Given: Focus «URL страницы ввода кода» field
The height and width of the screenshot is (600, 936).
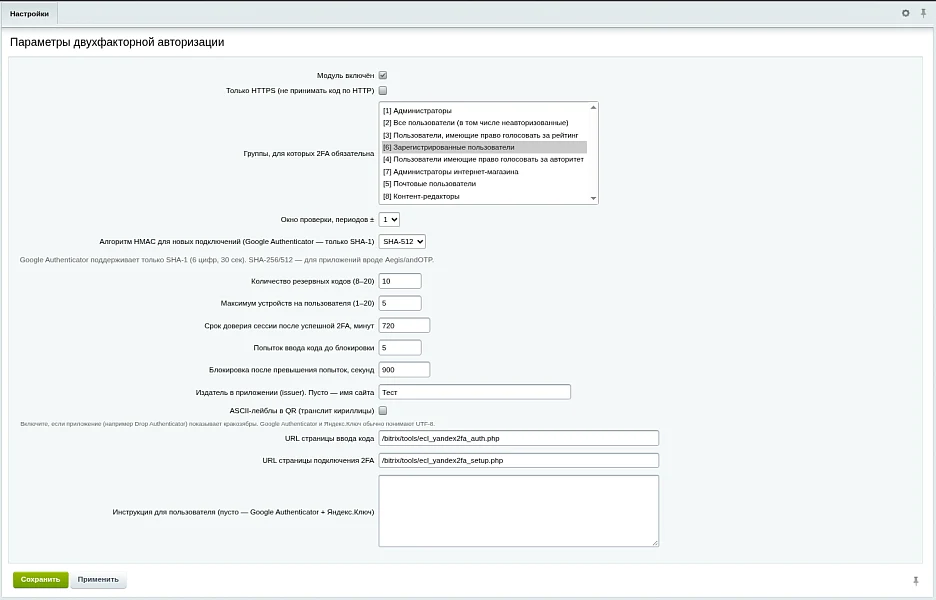Looking at the screenshot, I should [519, 438].
